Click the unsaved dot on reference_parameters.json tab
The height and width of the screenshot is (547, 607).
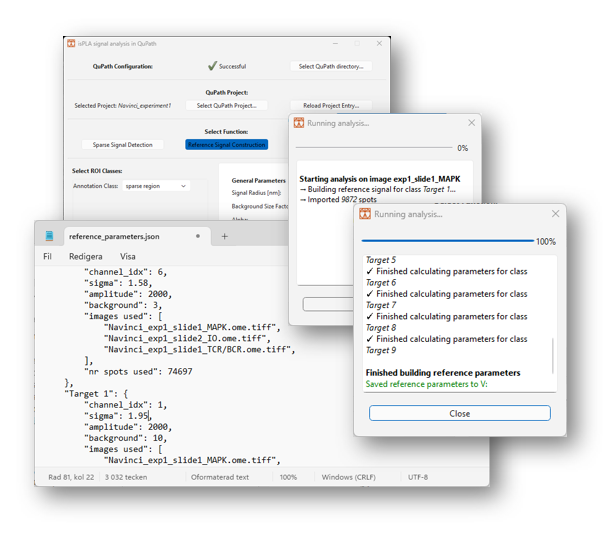(x=198, y=236)
